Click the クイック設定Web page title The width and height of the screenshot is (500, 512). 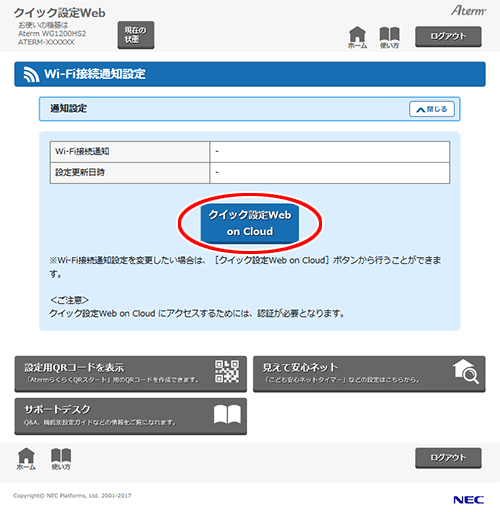pos(60,13)
